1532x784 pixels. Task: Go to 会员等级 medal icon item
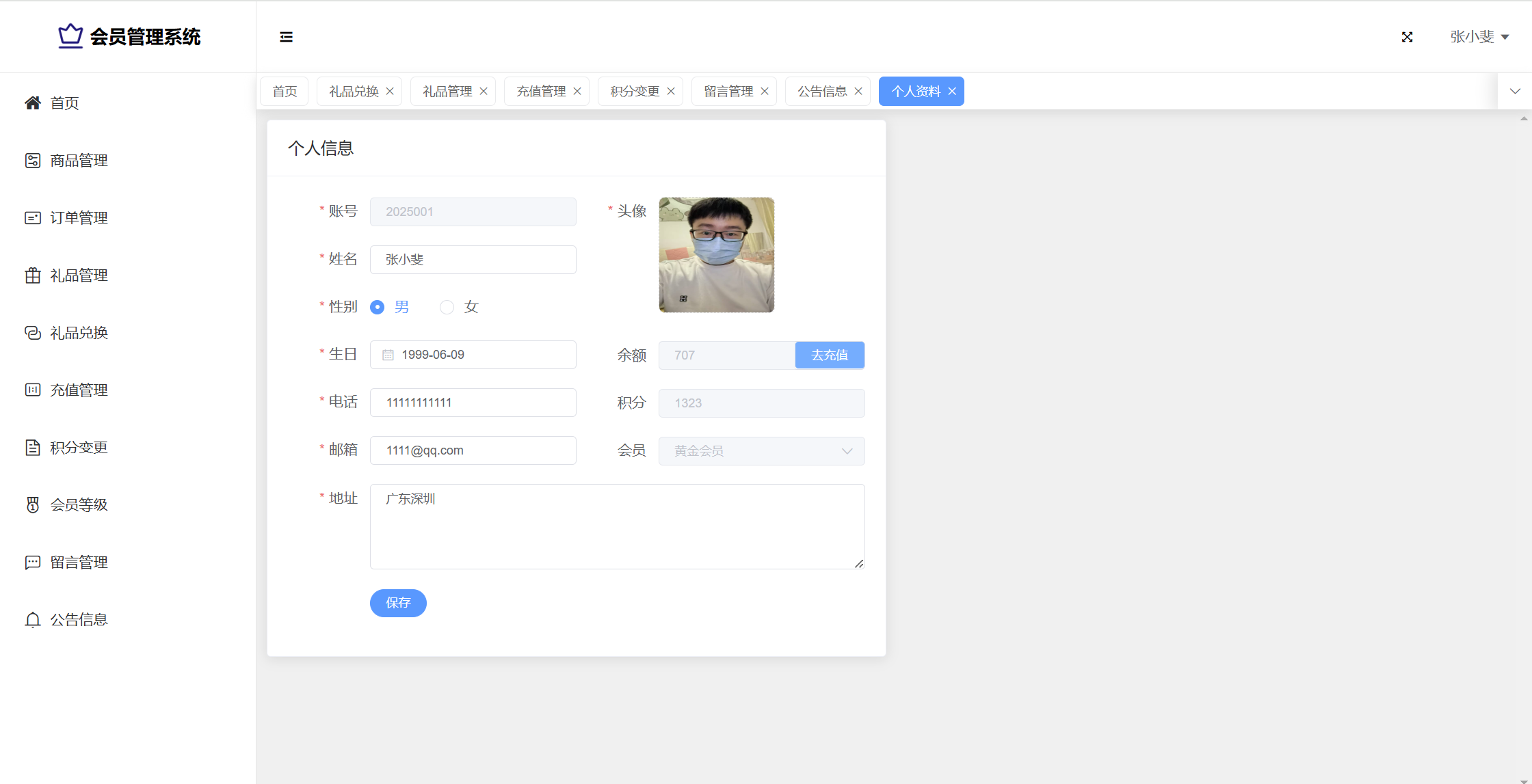tap(33, 505)
